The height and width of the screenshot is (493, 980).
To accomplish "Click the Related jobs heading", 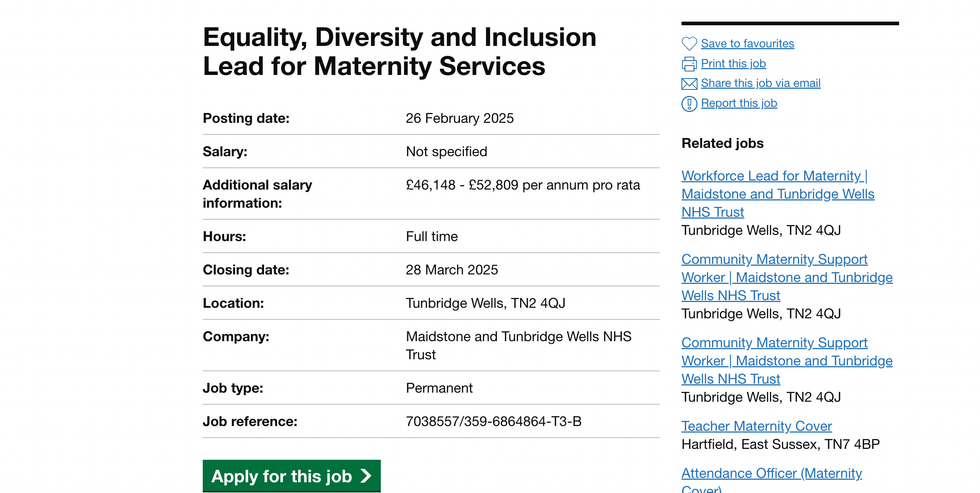I will click(722, 143).
